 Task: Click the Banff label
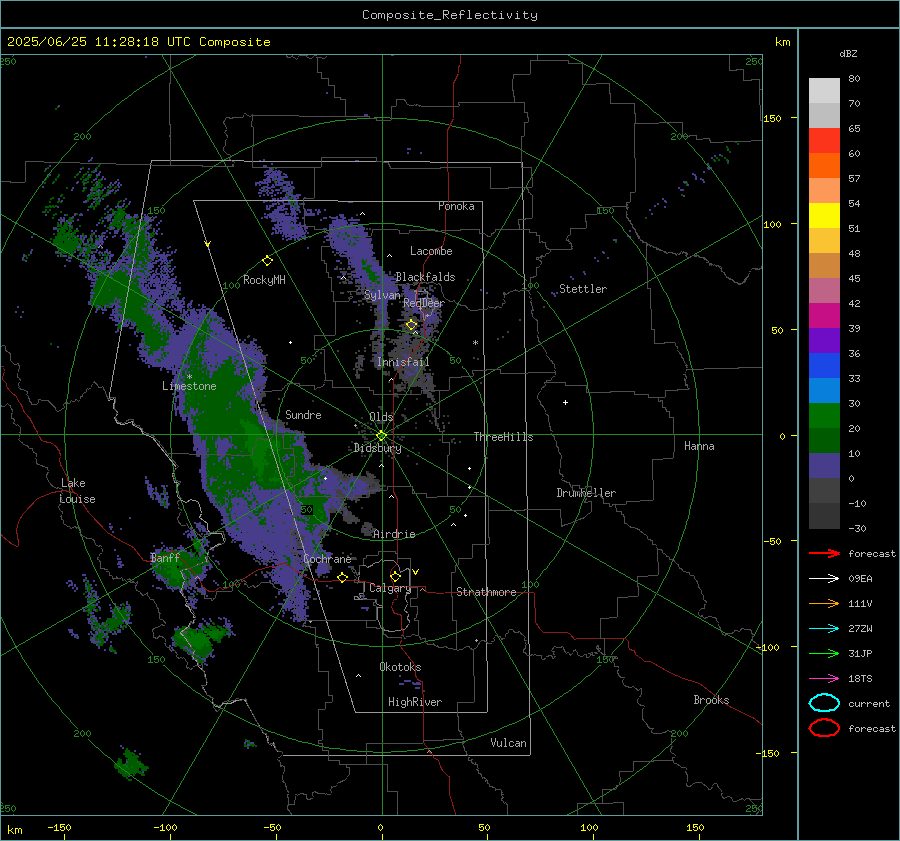pos(165,558)
